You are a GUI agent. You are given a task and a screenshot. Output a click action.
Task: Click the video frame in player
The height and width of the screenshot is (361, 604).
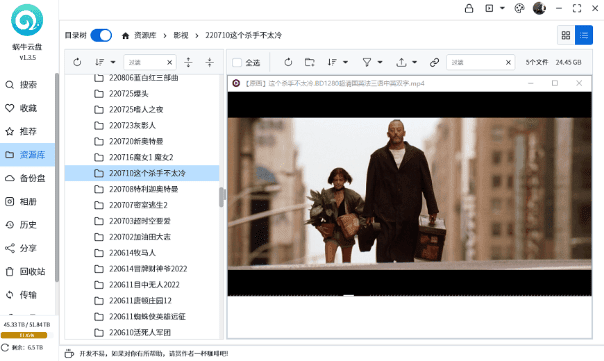coord(409,194)
